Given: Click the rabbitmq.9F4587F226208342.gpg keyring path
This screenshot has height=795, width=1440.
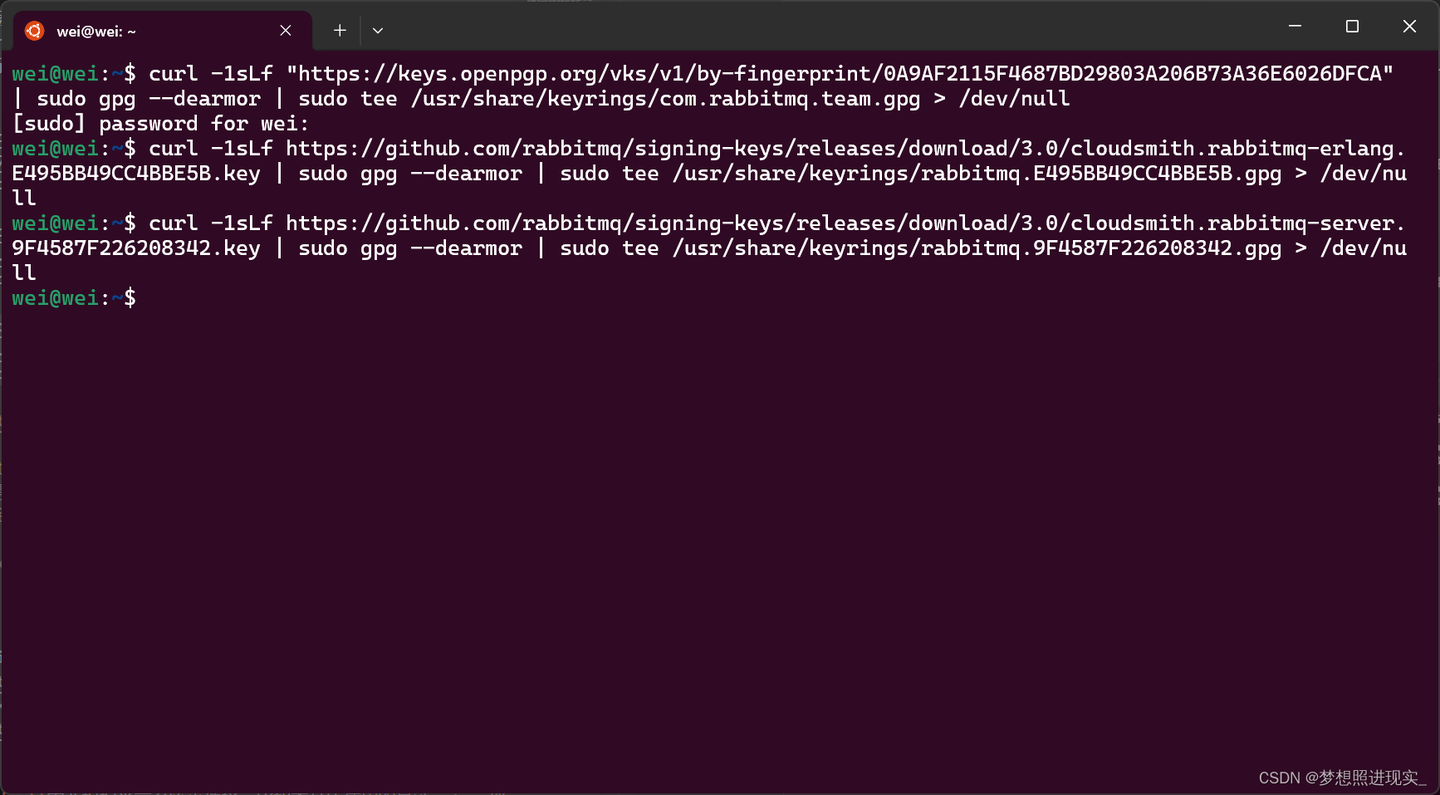Looking at the screenshot, I should (977, 248).
